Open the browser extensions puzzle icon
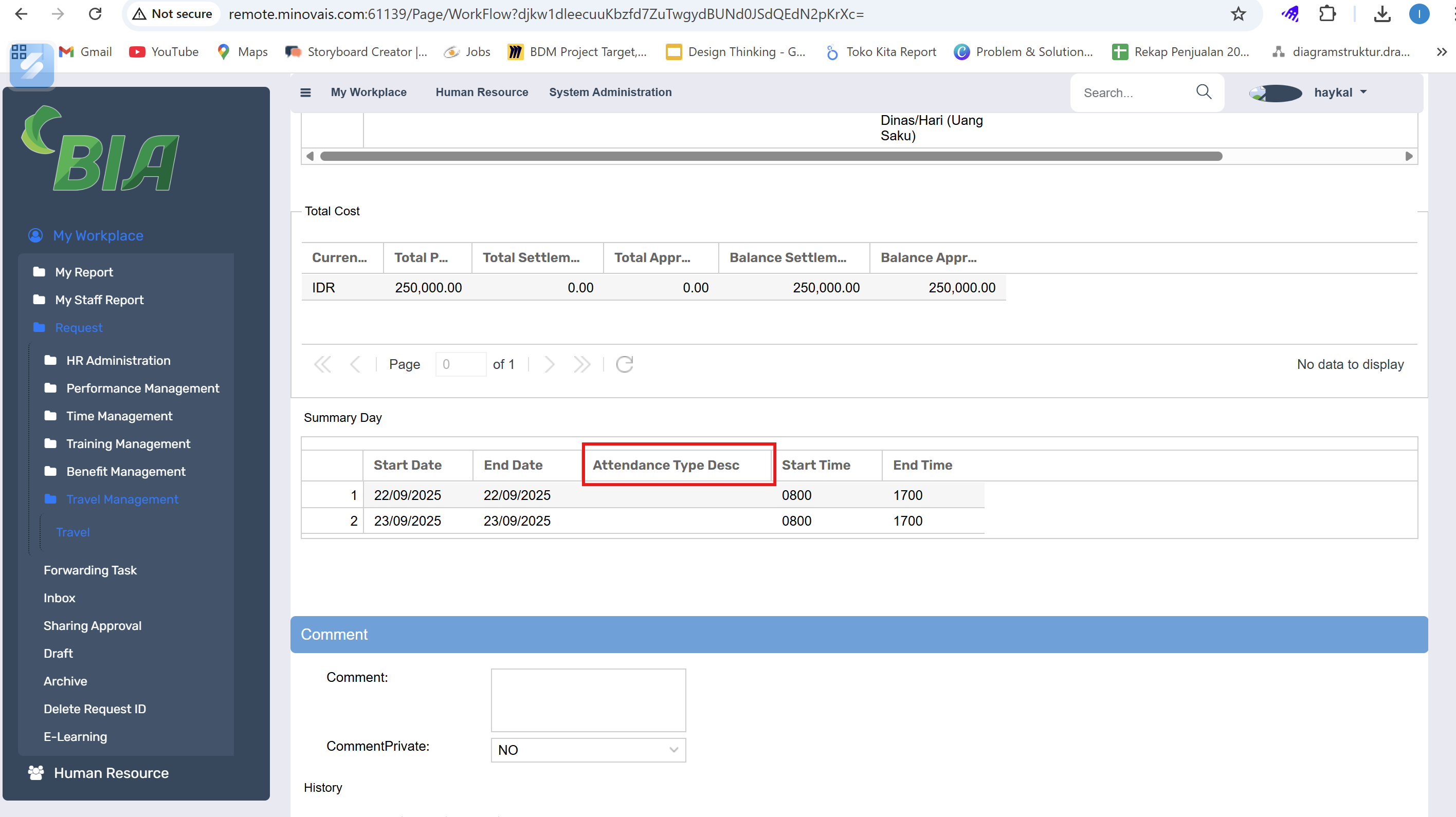 pos(1327,14)
